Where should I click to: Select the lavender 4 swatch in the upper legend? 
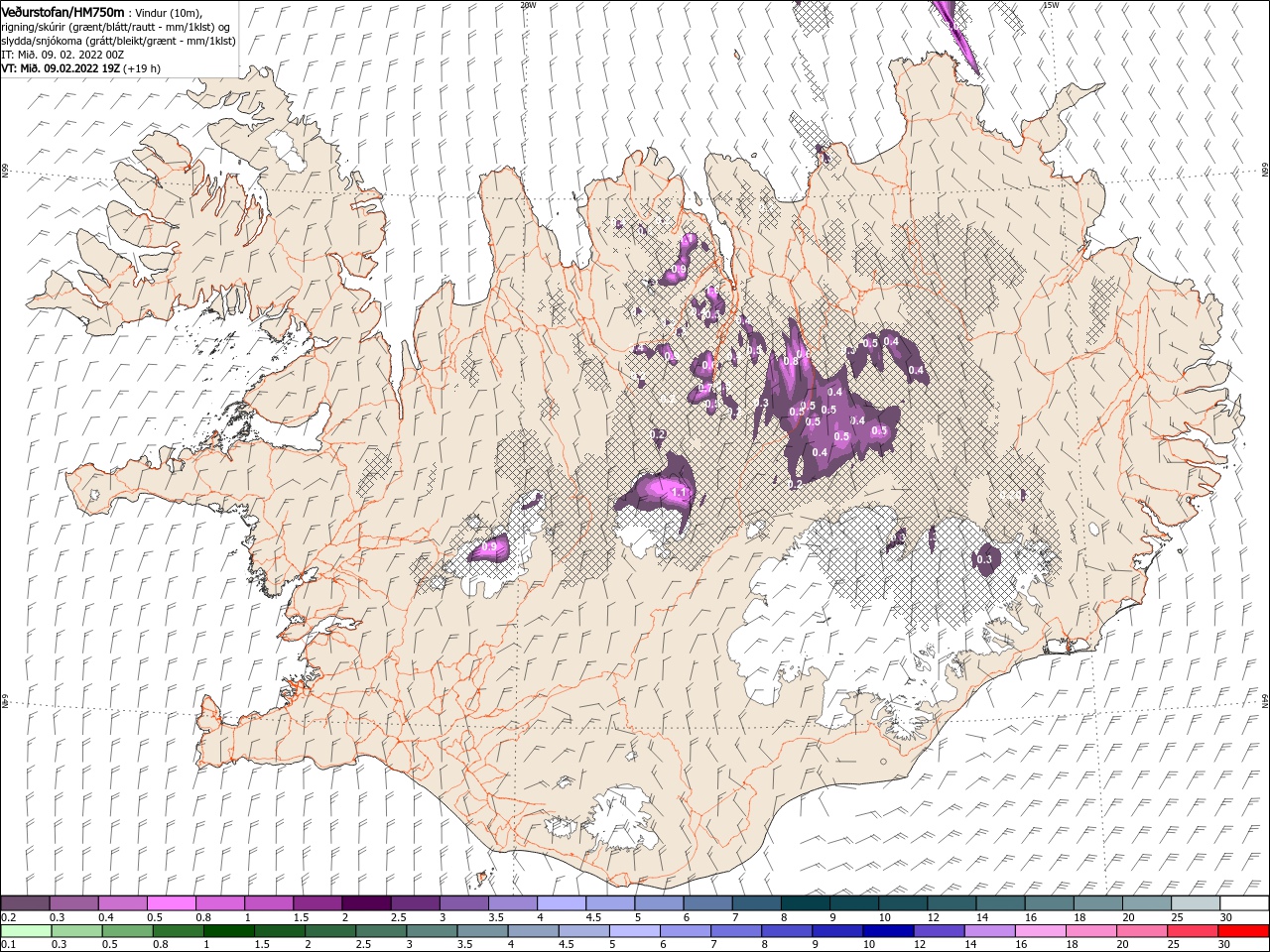[562, 903]
